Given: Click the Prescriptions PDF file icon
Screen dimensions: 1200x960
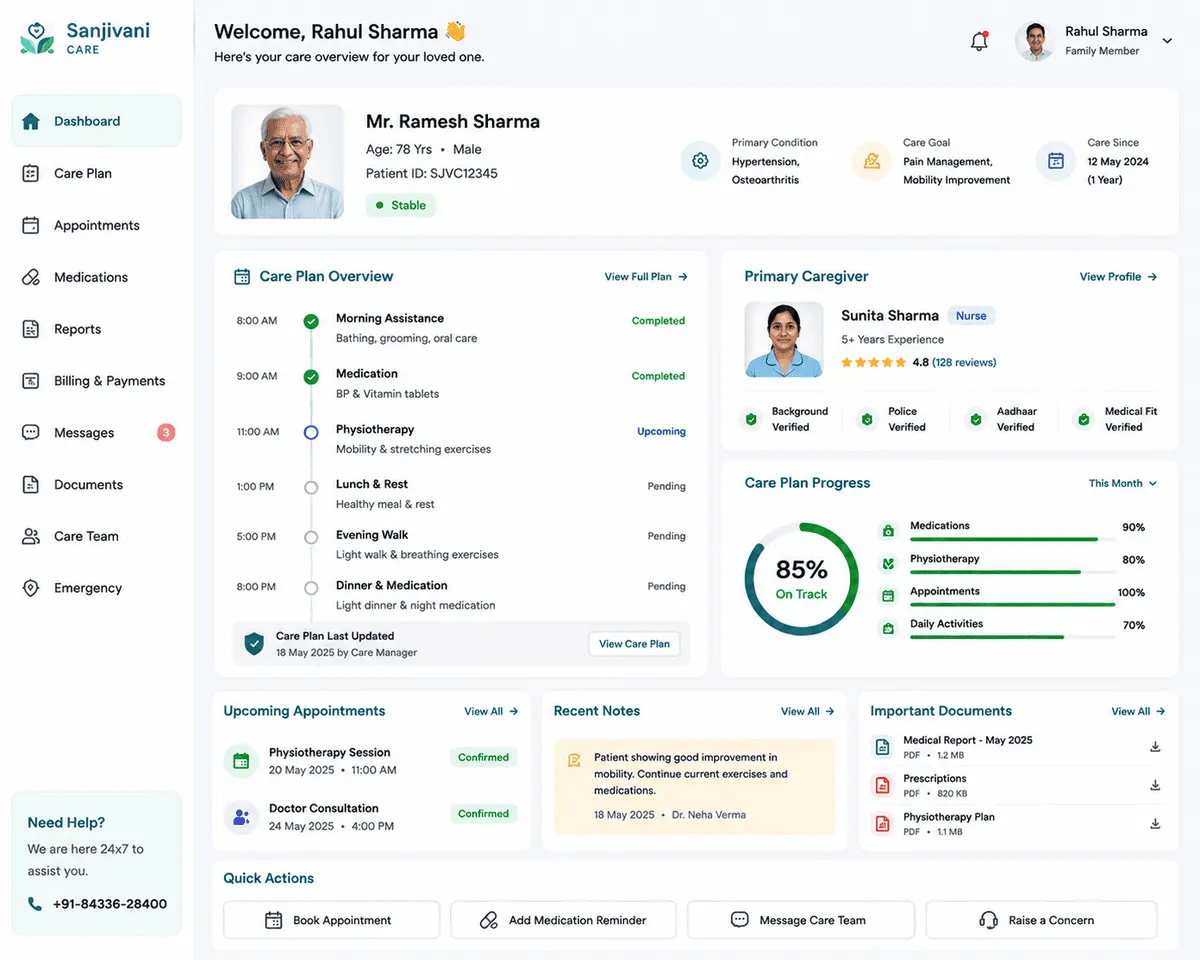Looking at the screenshot, I should tap(882, 785).
